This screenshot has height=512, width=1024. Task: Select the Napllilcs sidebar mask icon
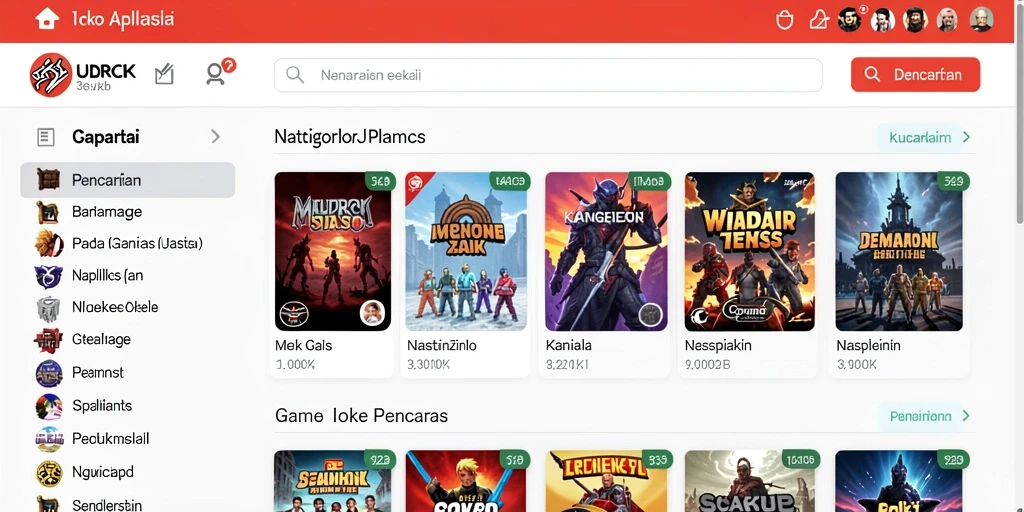[48, 276]
